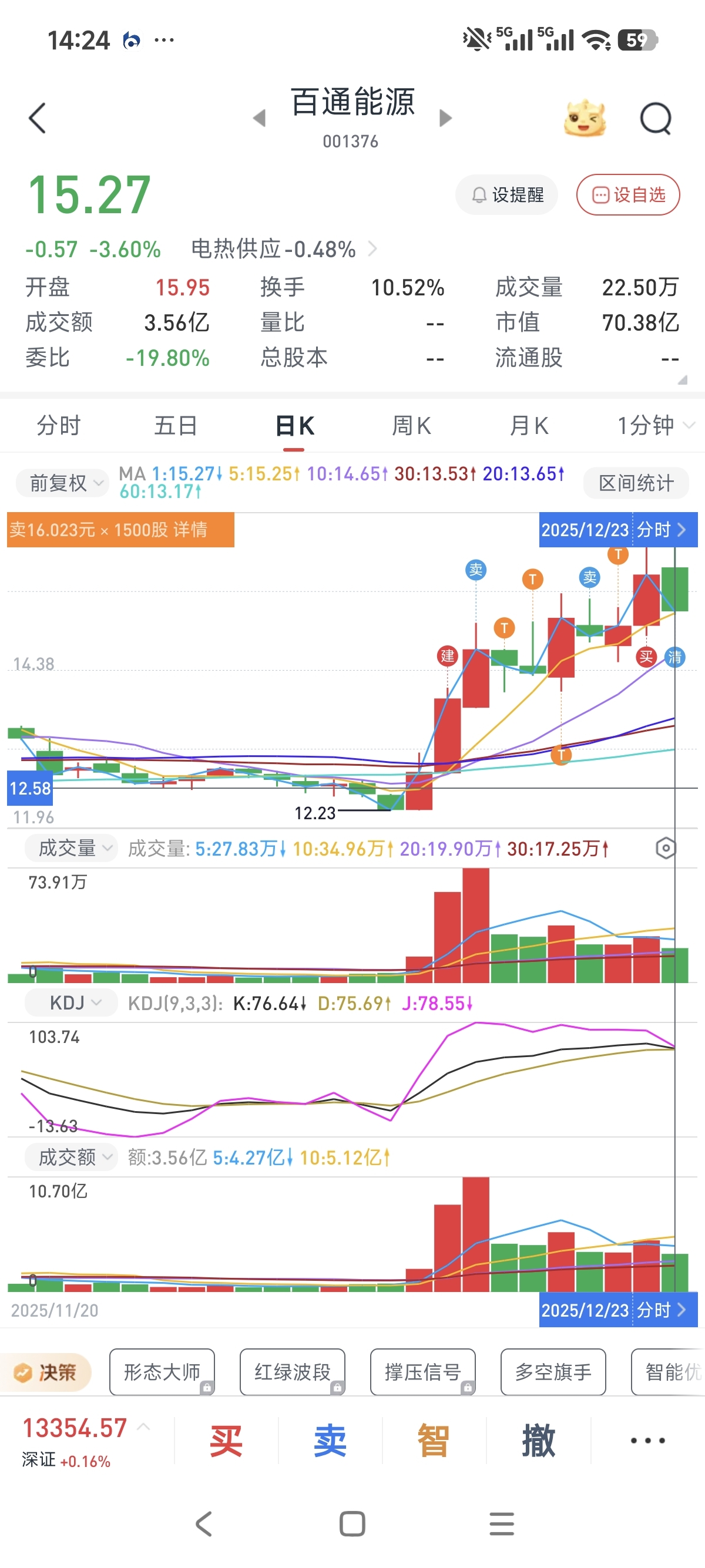Screen dimensions: 705x1568
Task: Open more options three-dot menu bottom bar
Action: pyautogui.click(x=648, y=1441)
